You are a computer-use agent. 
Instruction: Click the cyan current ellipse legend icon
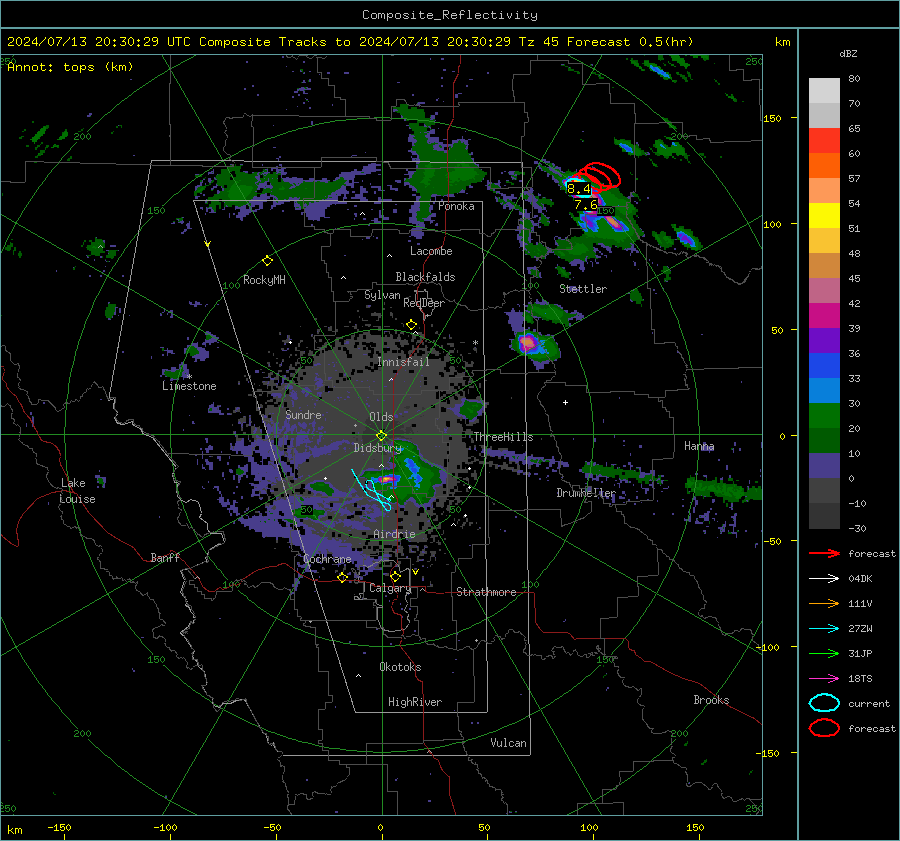pyautogui.click(x=824, y=703)
